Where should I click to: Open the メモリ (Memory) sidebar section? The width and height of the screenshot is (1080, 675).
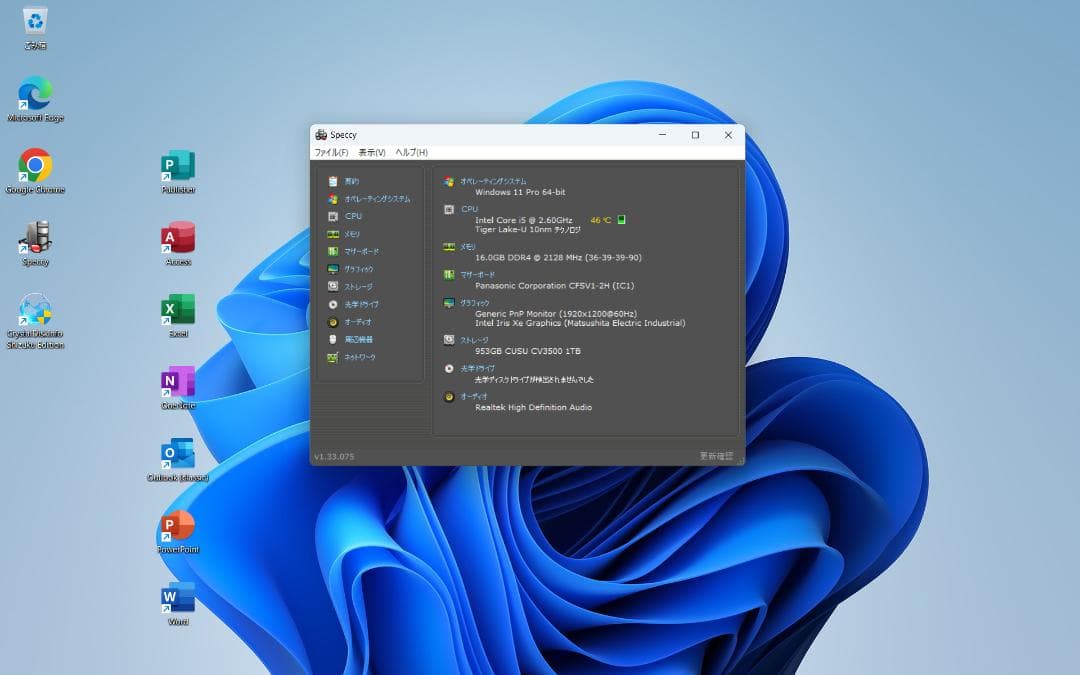coord(352,234)
